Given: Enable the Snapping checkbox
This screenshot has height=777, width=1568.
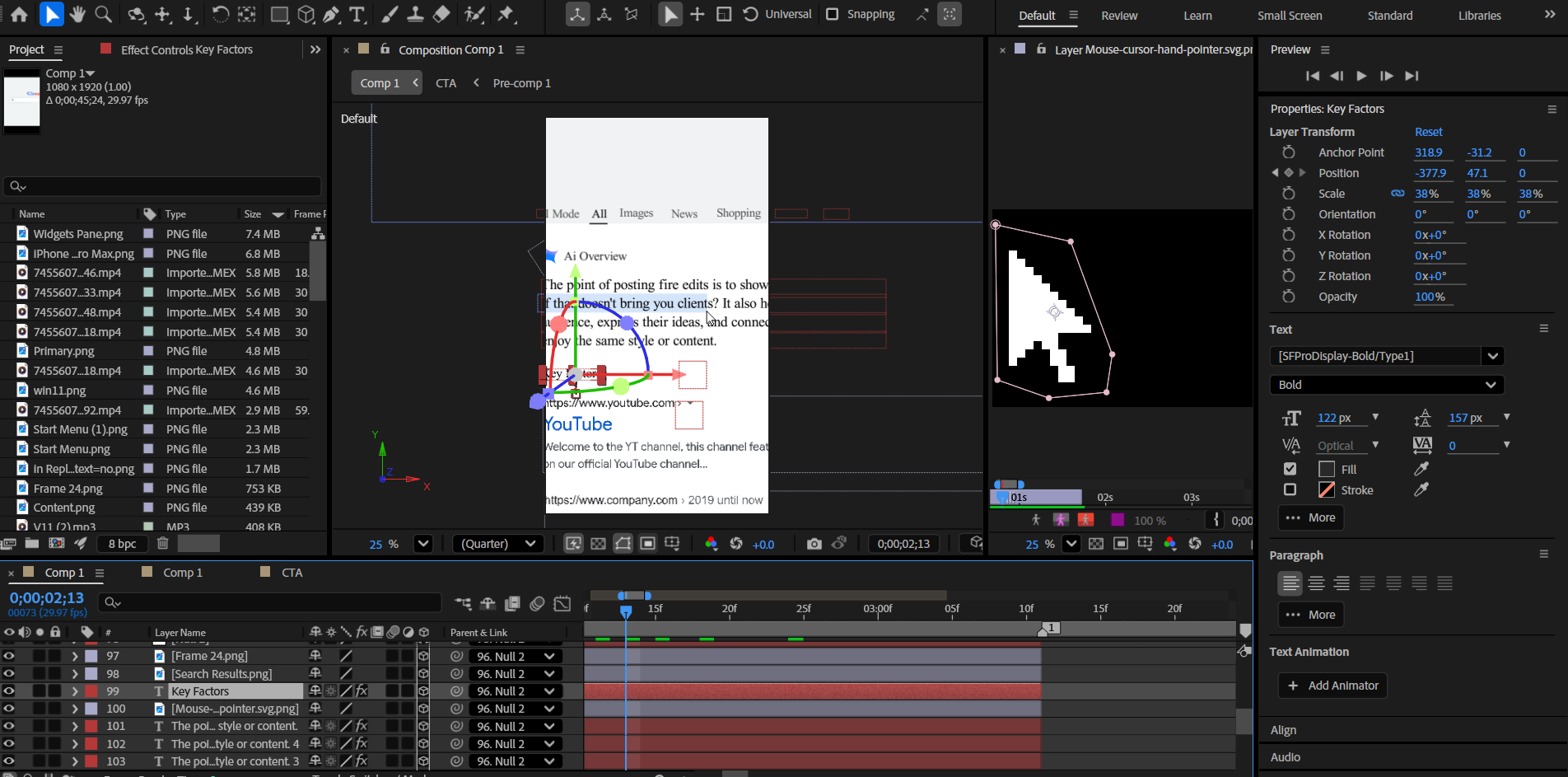Looking at the screenshot, I should (x=833, y=14).
